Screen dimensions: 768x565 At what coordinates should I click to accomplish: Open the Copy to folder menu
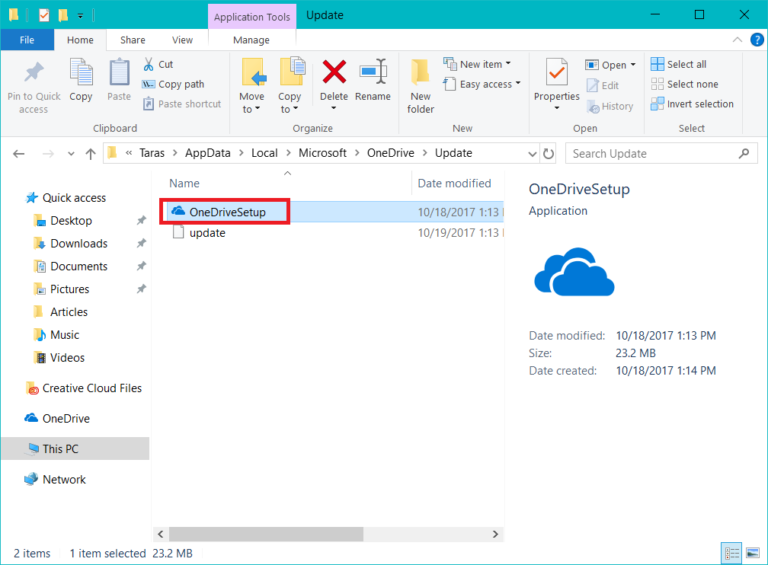(290, 86)
